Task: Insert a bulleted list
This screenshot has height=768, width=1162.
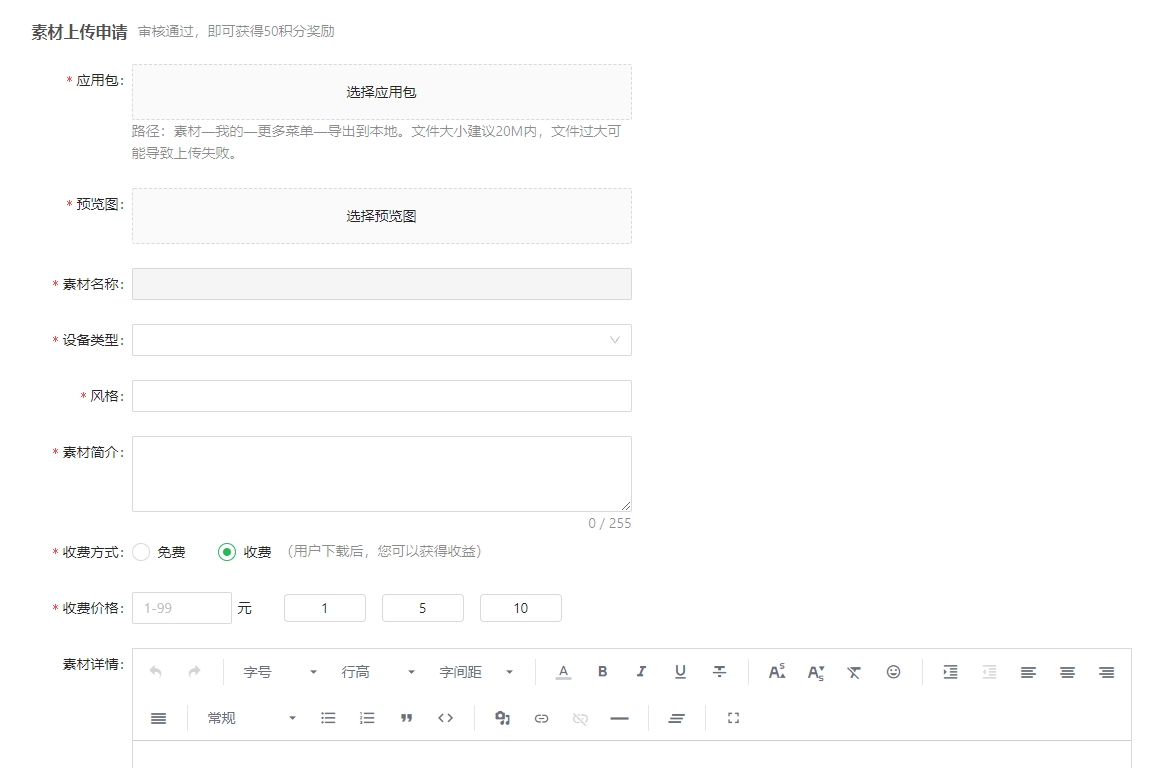Action: [328, 718]
